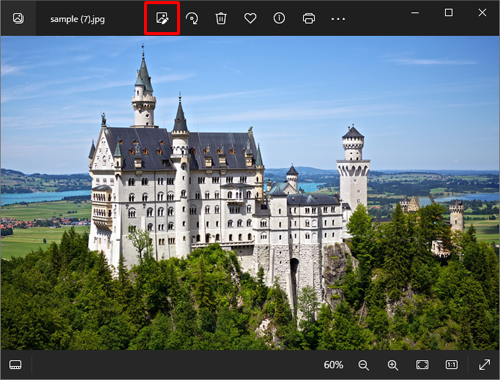Image resolution: width=500 pixels, height=380 pixels.
Task: Click the castle photo in the viewer
Action: 250,193
